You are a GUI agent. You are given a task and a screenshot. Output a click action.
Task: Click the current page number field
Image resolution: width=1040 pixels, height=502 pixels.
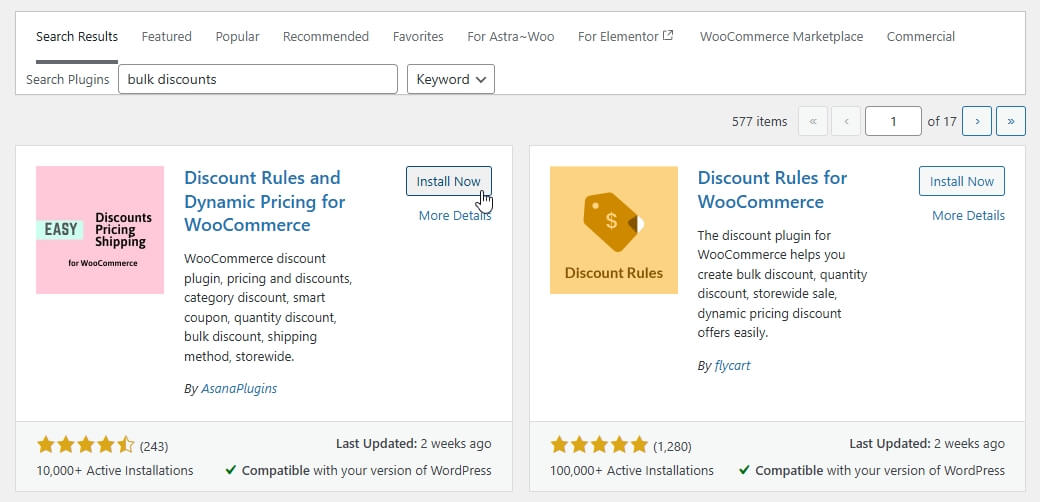click(x=893, y=121)
